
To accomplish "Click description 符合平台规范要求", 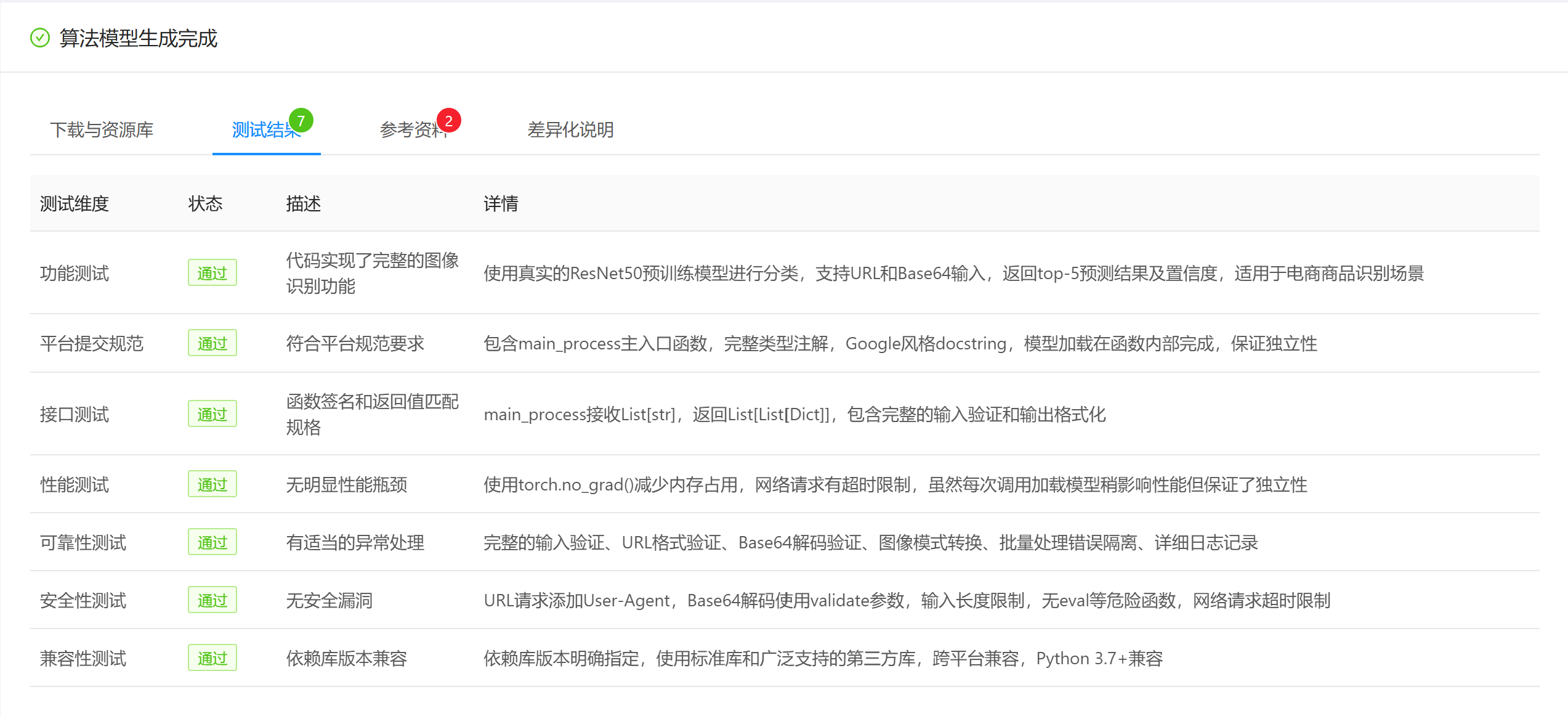I will point(355,343).
